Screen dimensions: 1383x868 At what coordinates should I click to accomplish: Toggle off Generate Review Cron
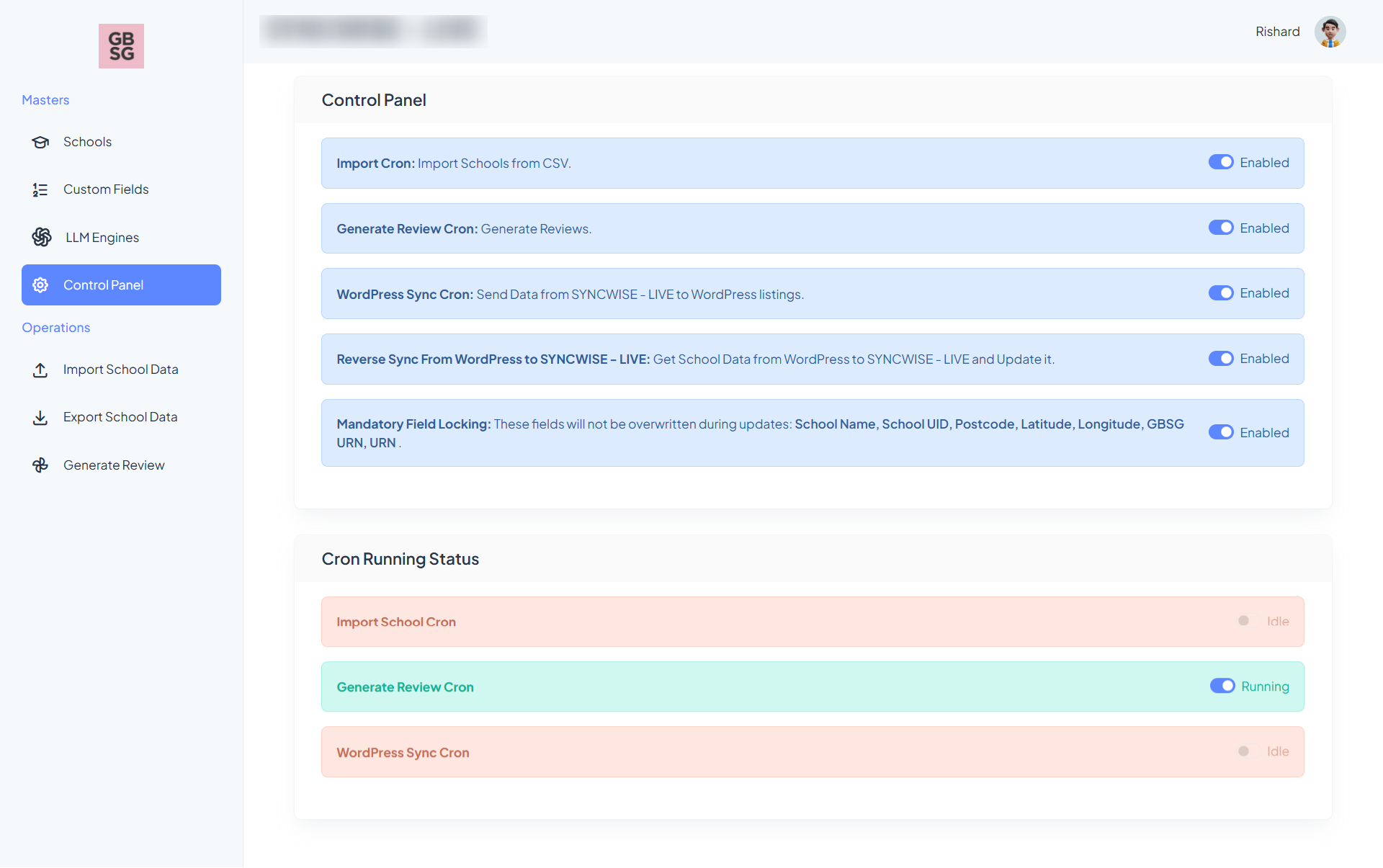tap(1221, 228)
